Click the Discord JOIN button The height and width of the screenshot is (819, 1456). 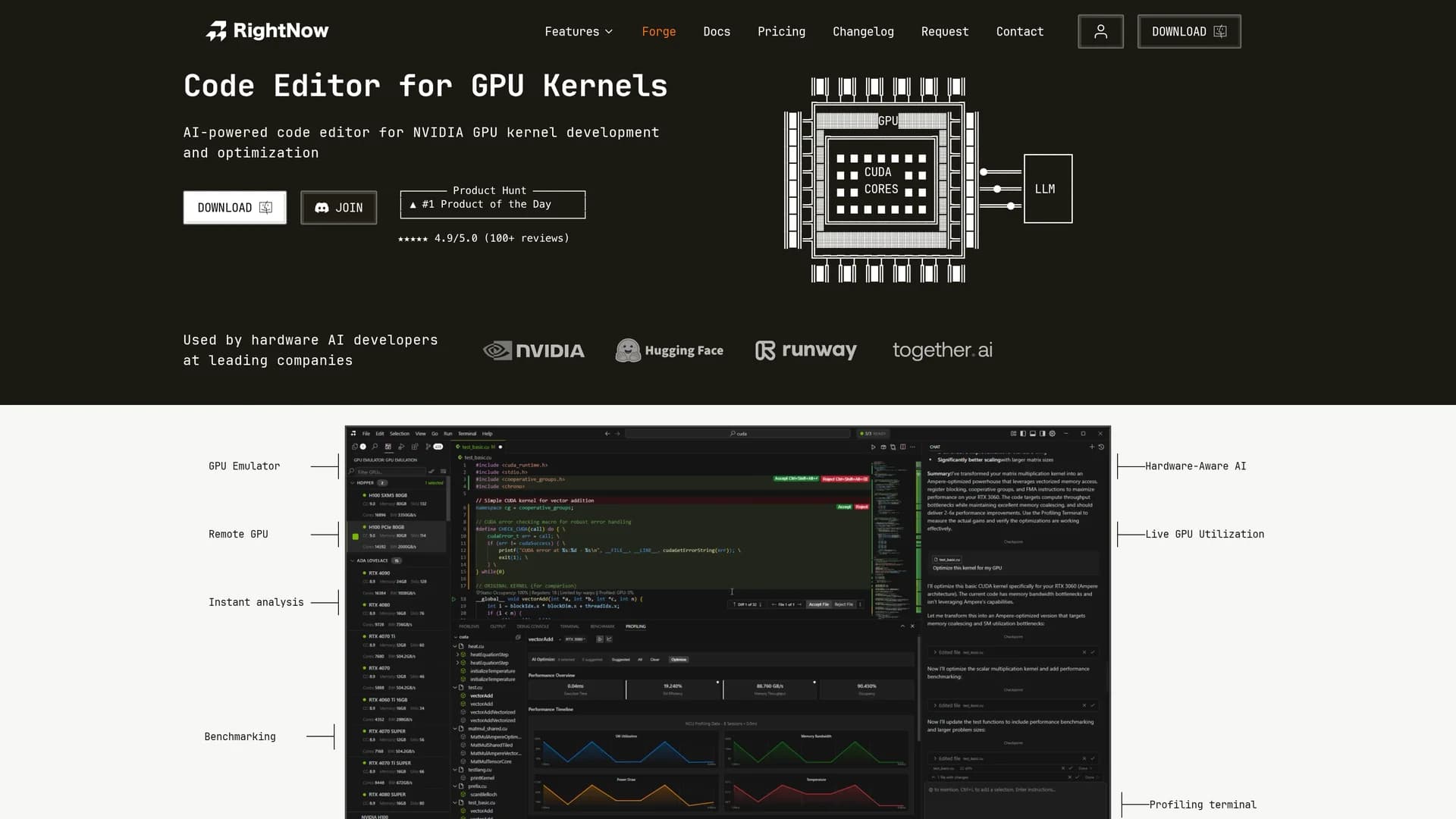[x=339, y=208]
